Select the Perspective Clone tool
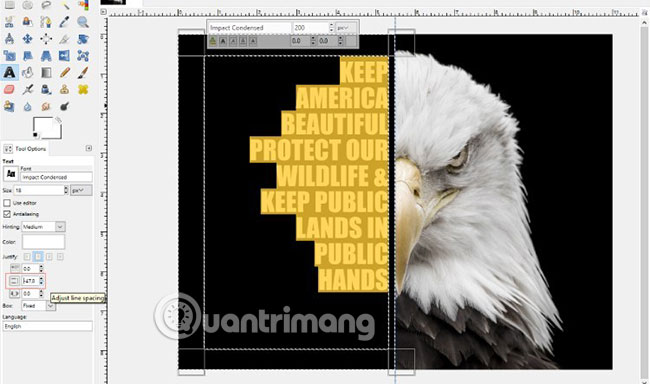 pos(9,106)
